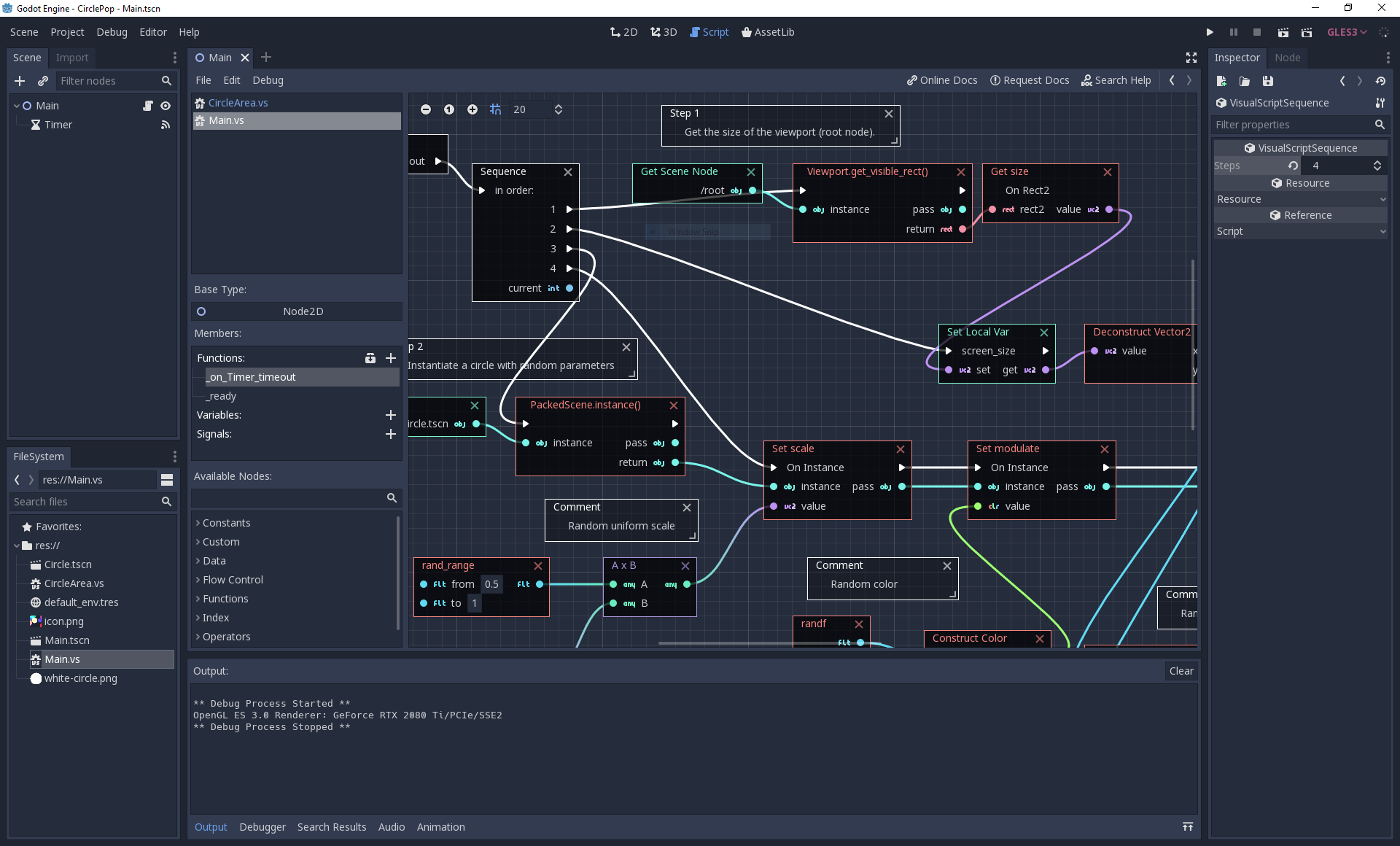Image resolution: width=1400 pixels, height=846 pixels.
Task: Run the project with the play button
Action: [x=1209, y=32]
